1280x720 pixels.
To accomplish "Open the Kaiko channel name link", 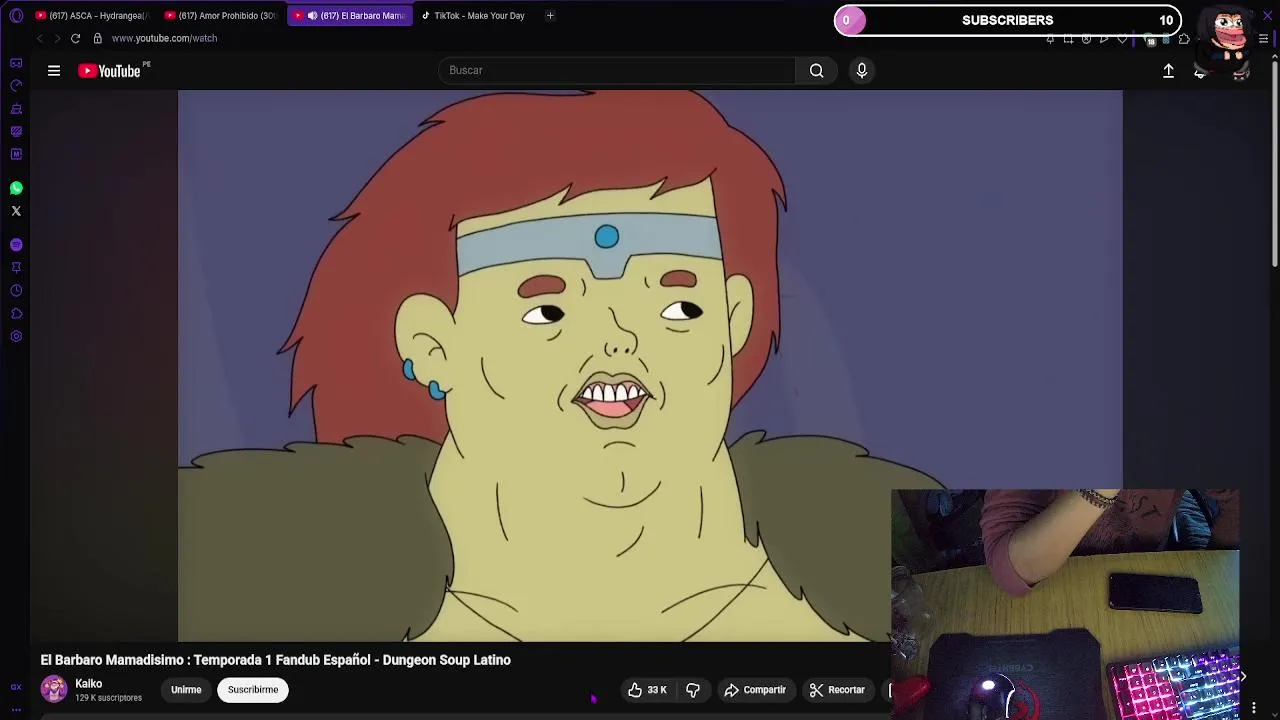I will pyautogui.click(x=88, y=684).
